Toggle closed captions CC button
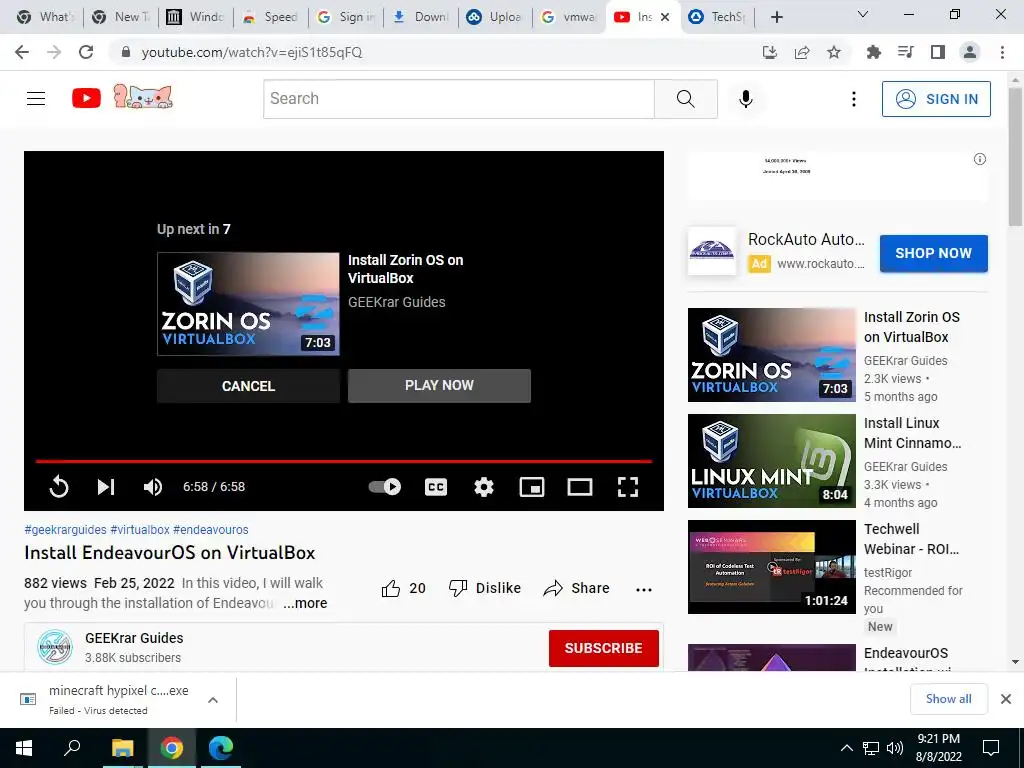Viewport: 1024px width, 768px height. [436, 487]
